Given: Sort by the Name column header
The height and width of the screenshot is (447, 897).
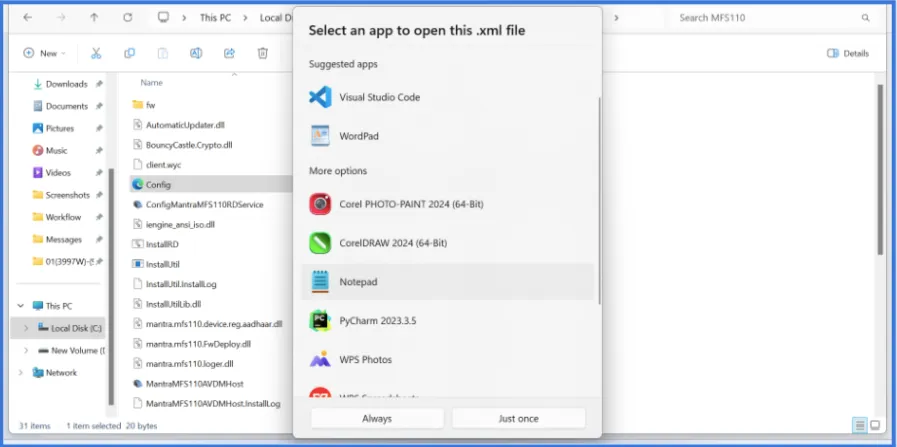Looking at the screenshot, I should point(152,83).
